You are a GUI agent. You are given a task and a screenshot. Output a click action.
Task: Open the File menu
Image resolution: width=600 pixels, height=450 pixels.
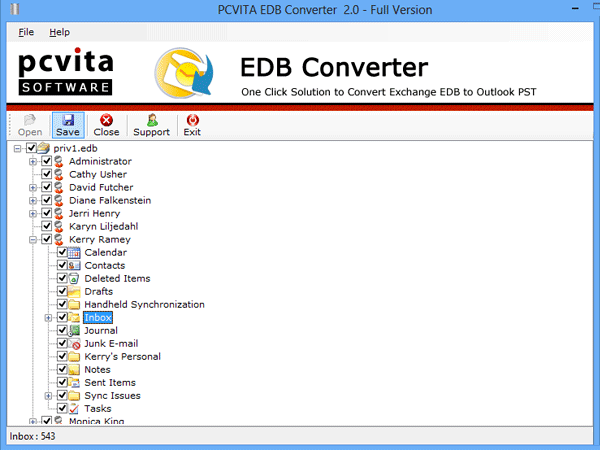[26, 32]
